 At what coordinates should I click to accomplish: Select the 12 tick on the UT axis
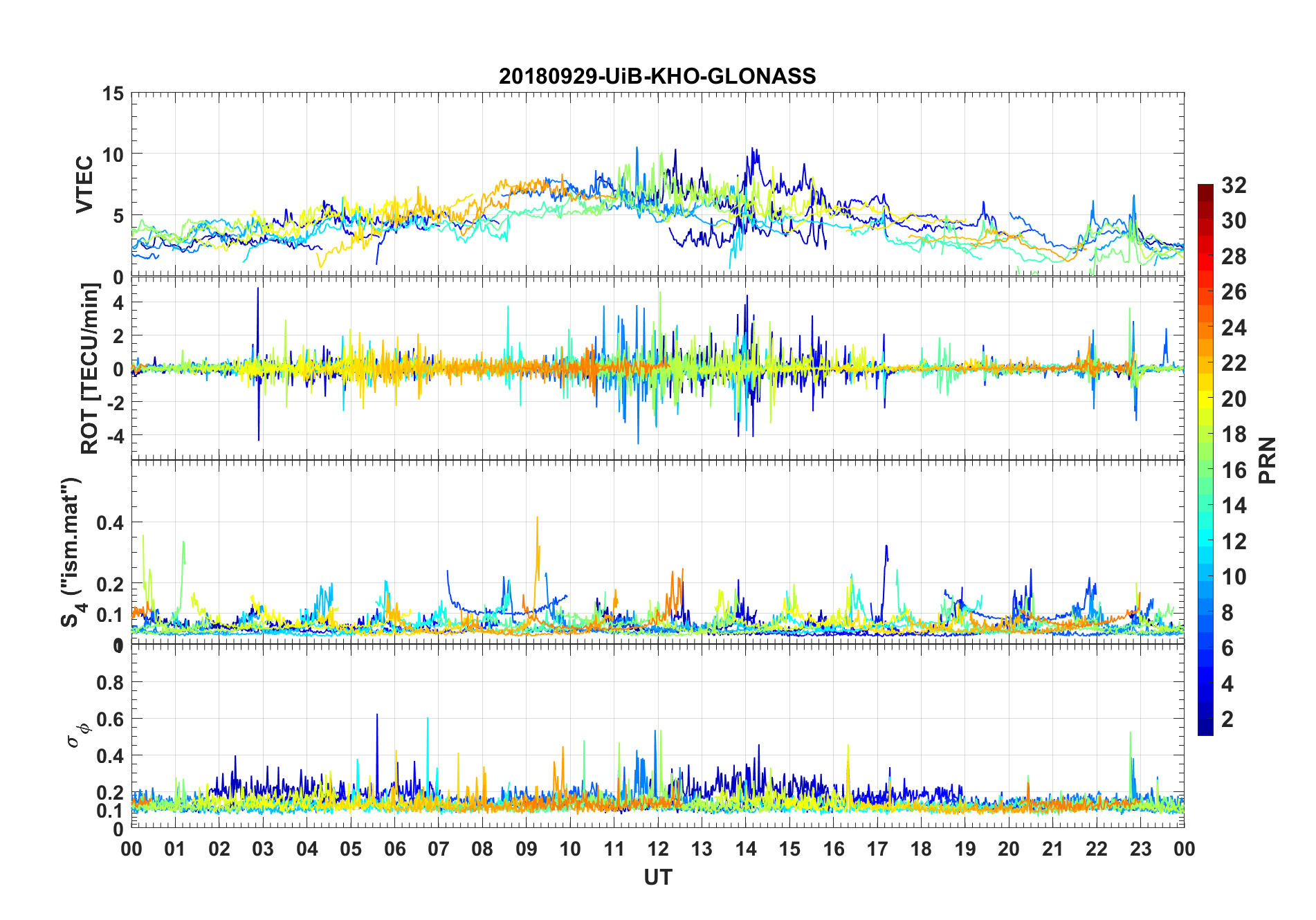tap(658, 849)
